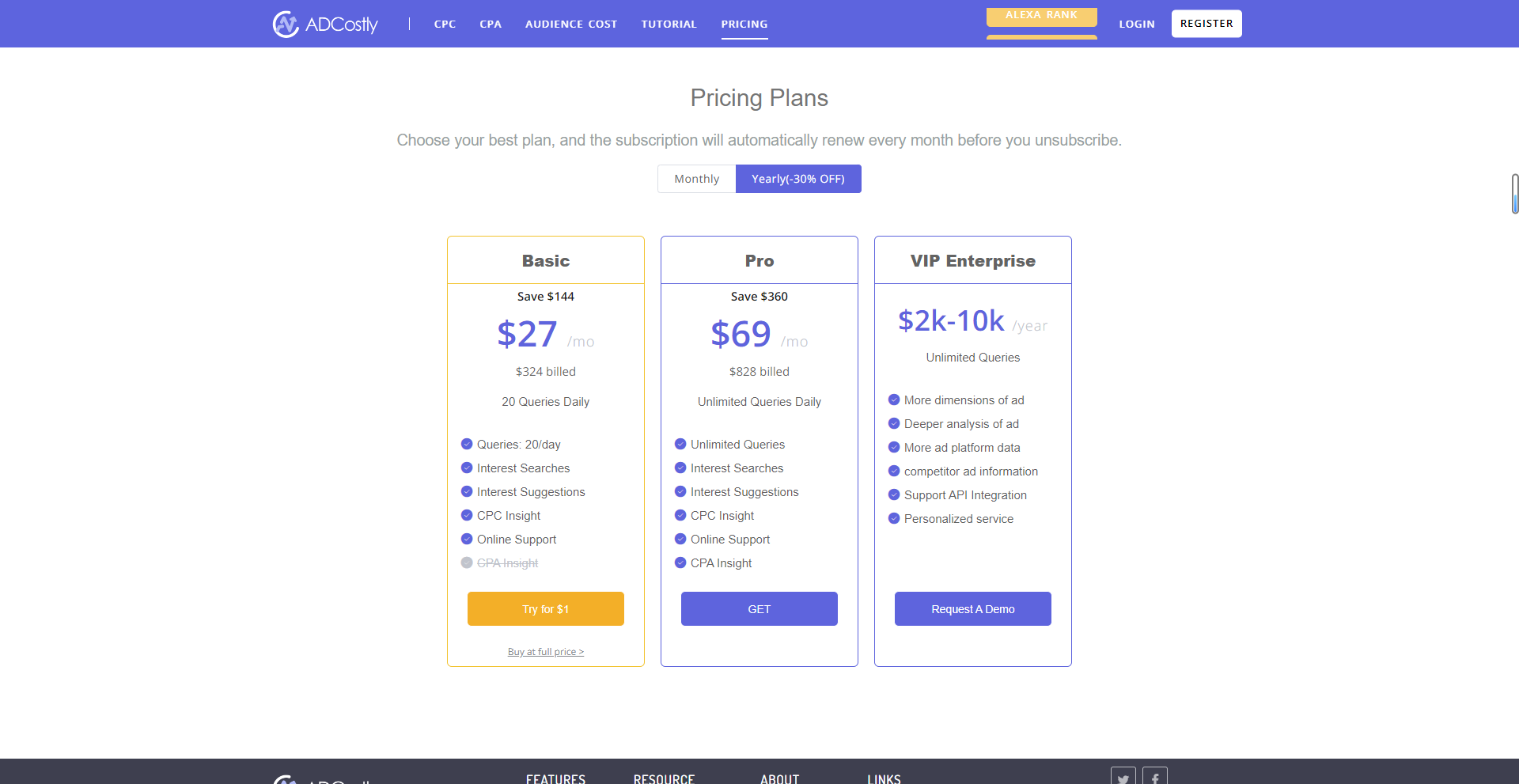1519x784 pixels.
Task: Select Yearly(-30% OFF) billing option
Action: pos(798,179)
